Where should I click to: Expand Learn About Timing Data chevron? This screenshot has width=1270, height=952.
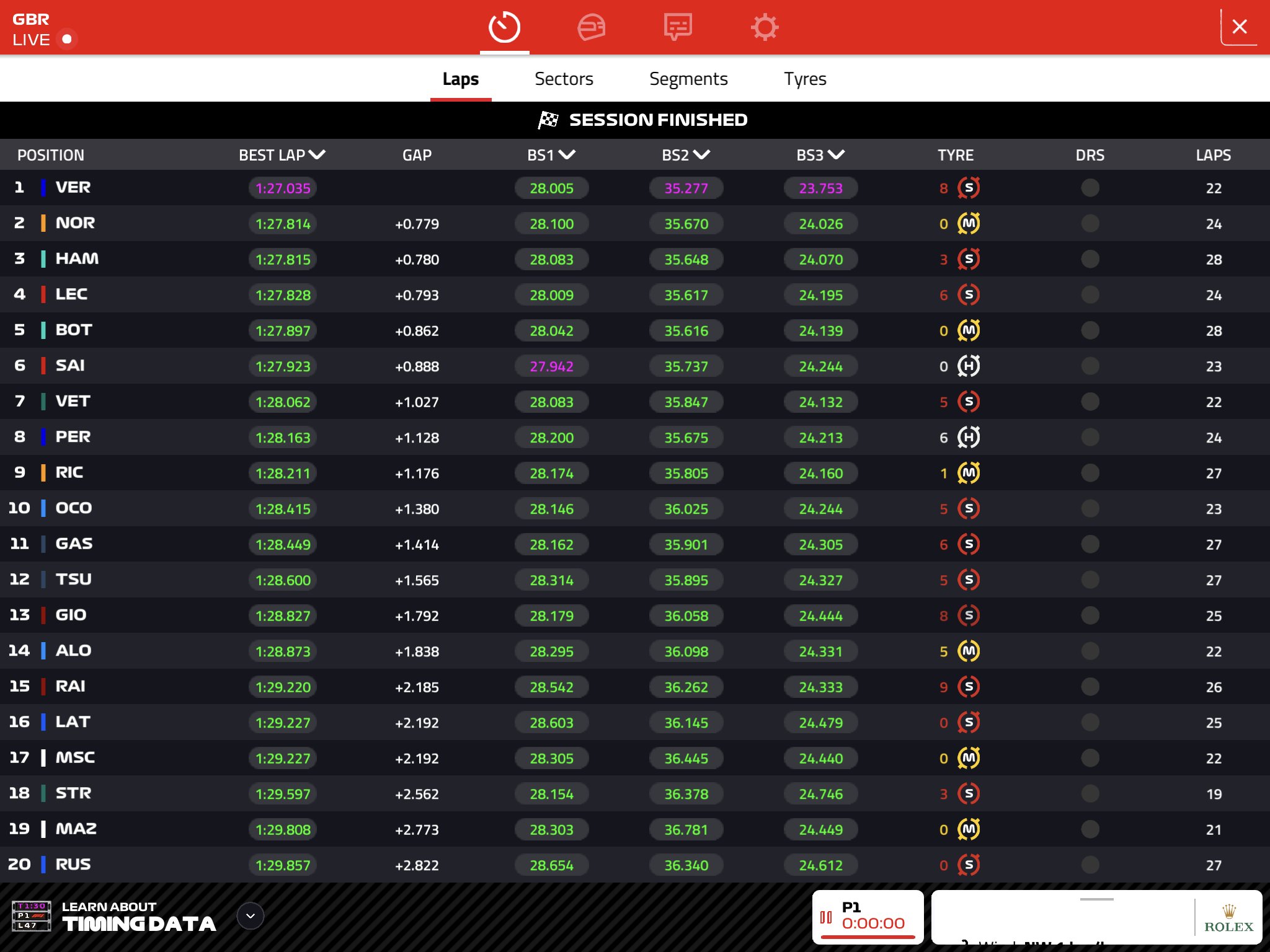click(251, 916)
